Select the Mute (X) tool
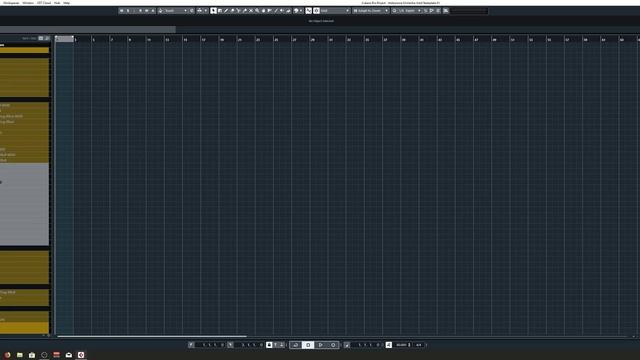Image resolution: width=640 pixels, height=360 pixels. [251, 11]
